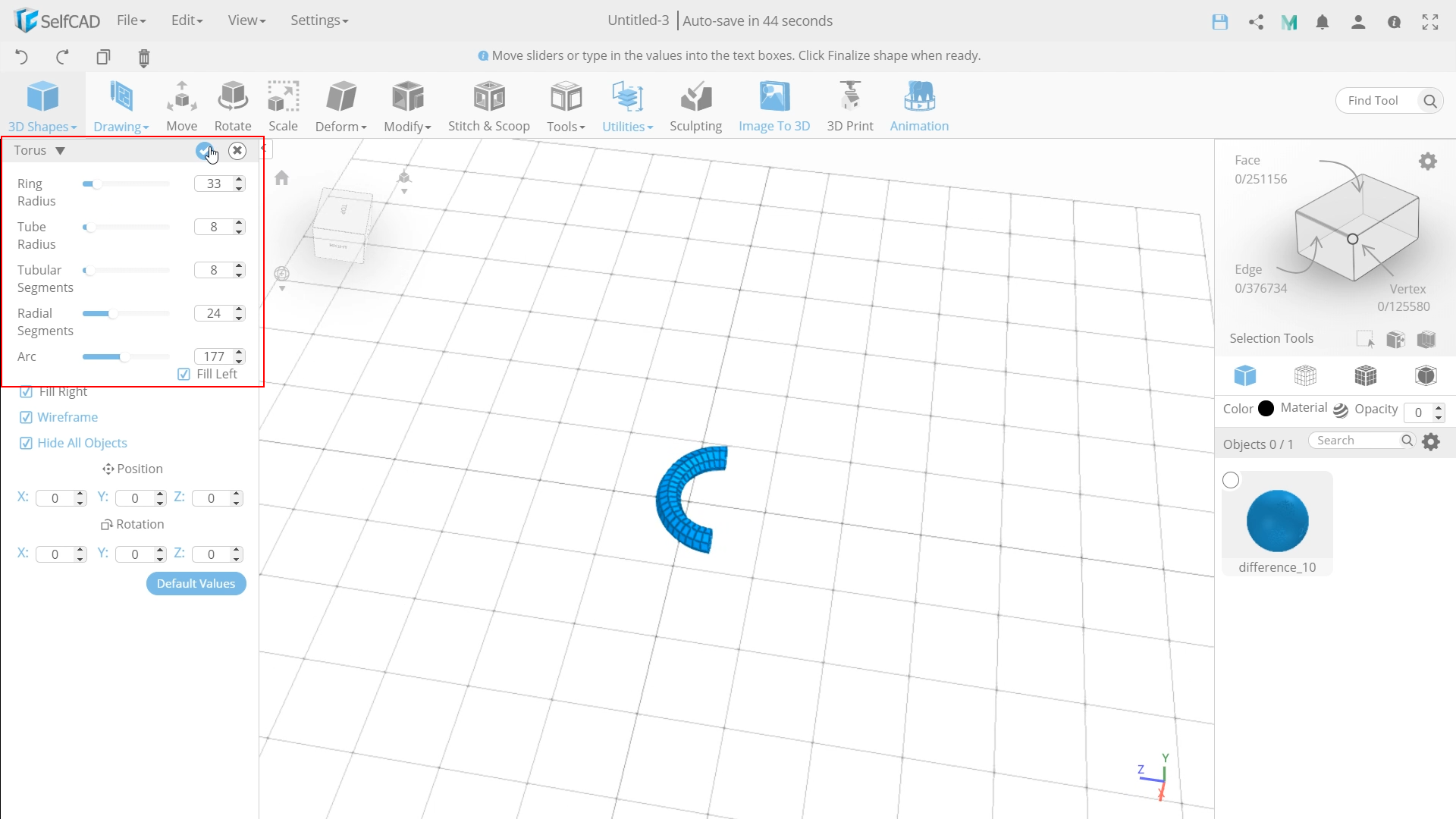Select the difference_10 object thumbnail
Viewport: 1456px width, 819px height.
point(1278,521)
